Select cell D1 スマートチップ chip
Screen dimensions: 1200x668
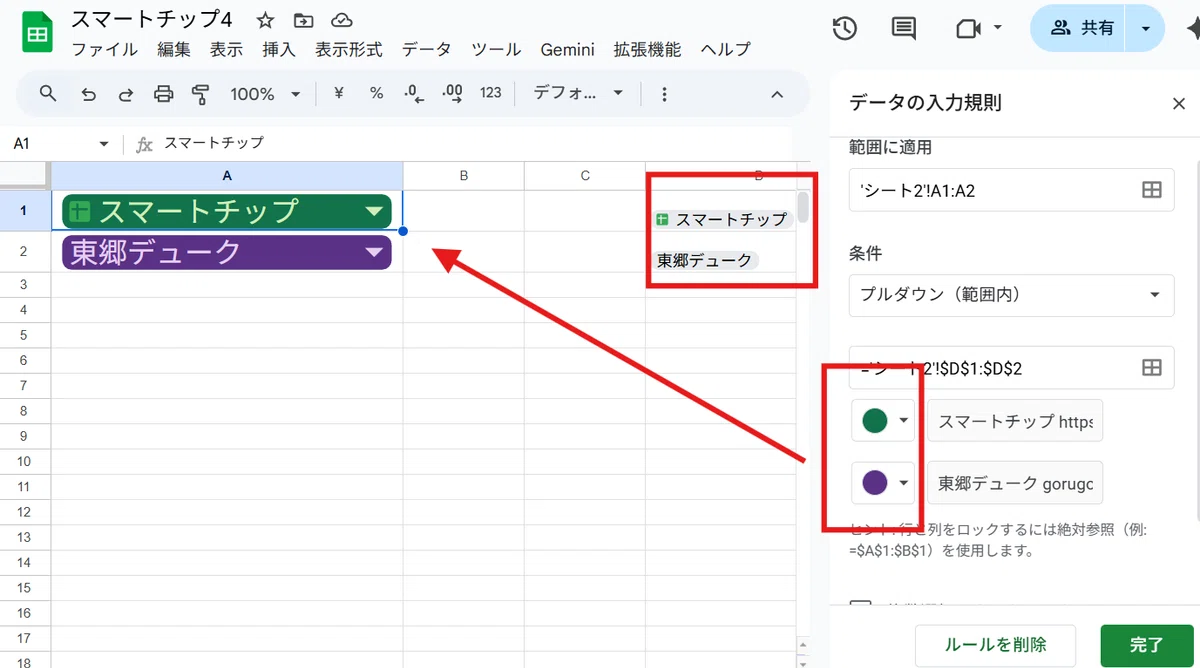point(724,219)
